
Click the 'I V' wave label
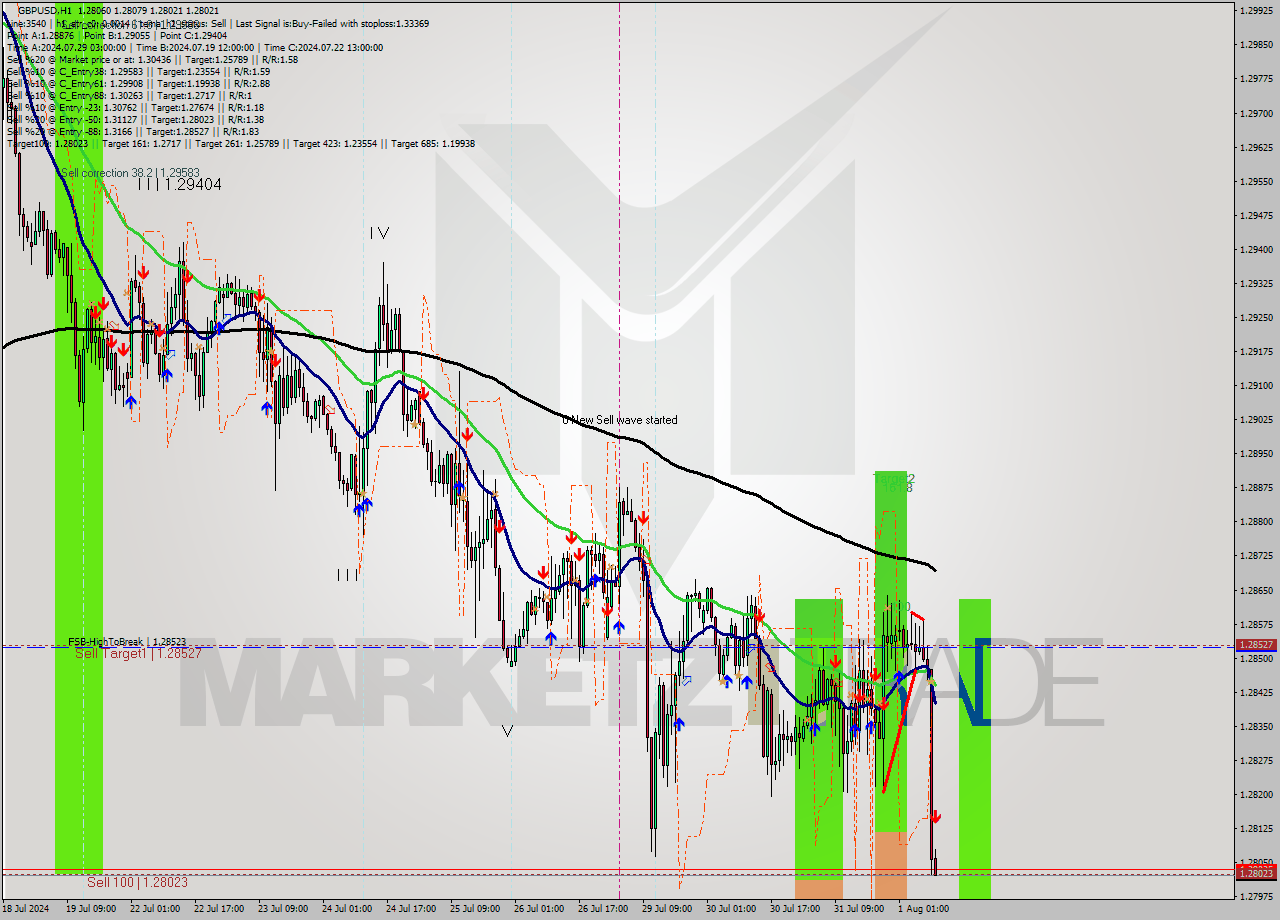(379, 233)
